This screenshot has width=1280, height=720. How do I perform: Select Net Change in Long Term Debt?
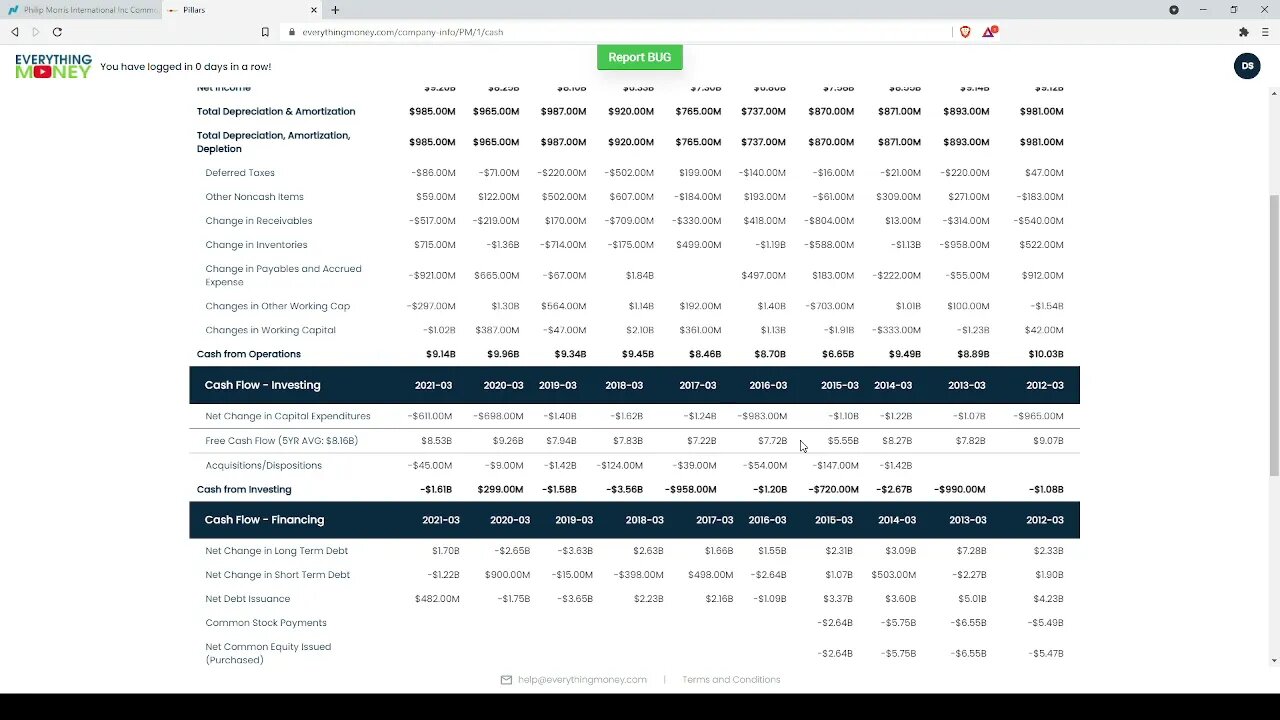coord(276,551)
